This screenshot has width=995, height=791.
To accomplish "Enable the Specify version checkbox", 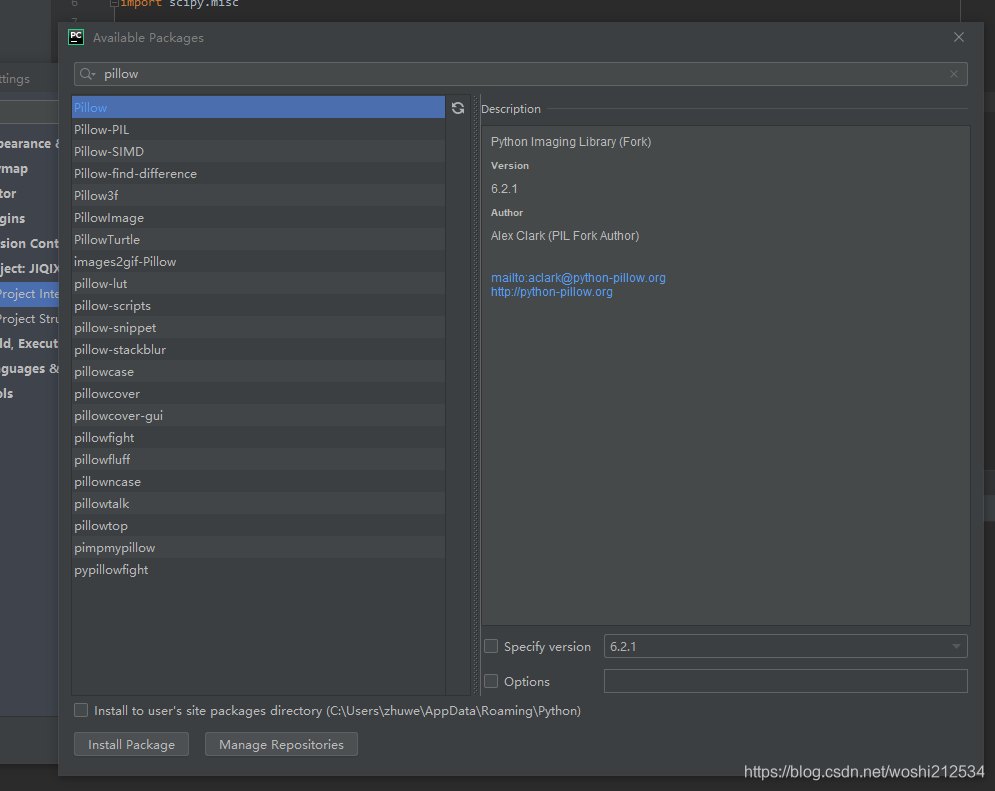I will (491, 646).
